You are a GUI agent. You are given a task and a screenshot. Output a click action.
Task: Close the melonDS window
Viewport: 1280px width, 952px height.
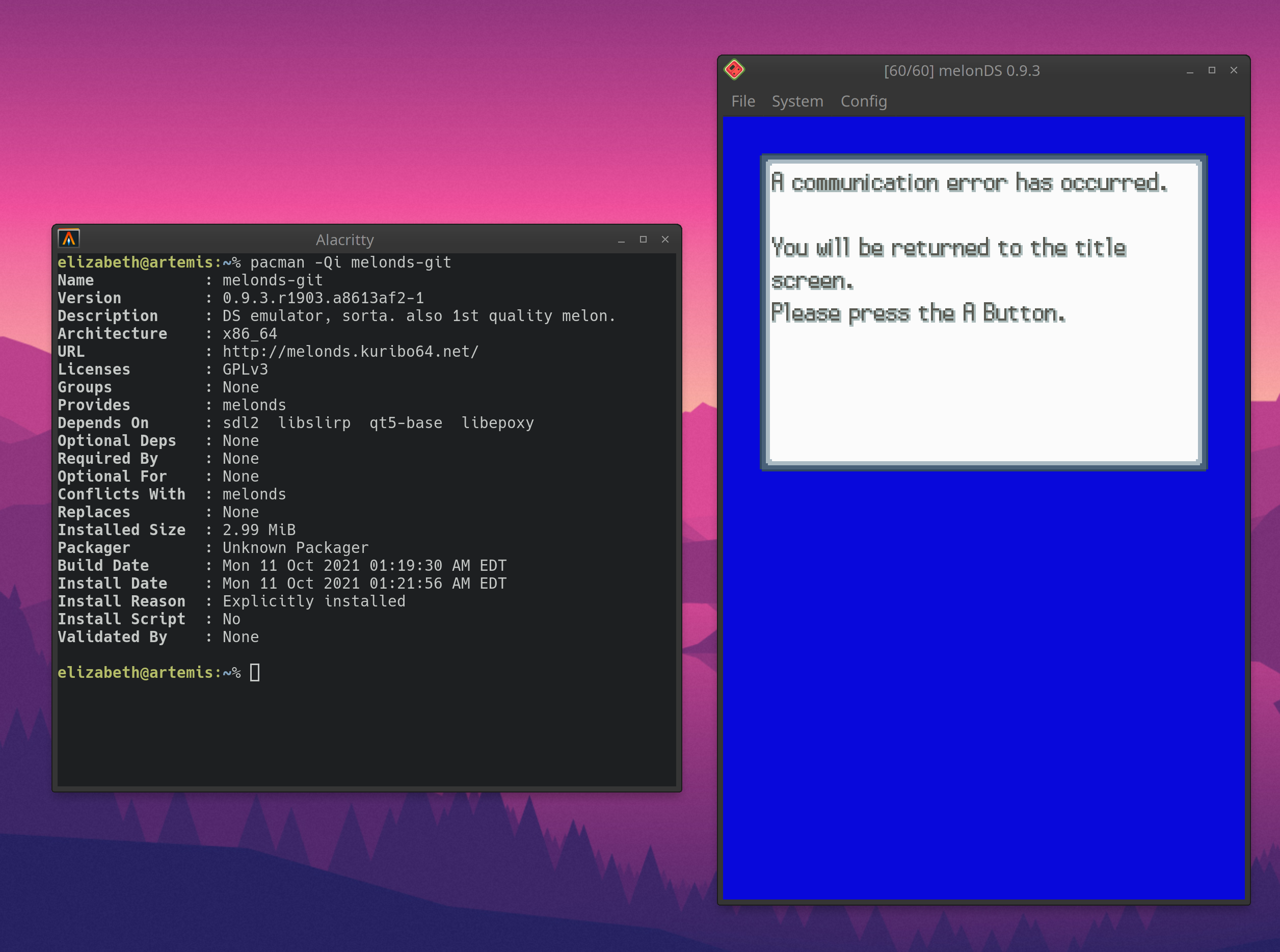point(1233,70)
